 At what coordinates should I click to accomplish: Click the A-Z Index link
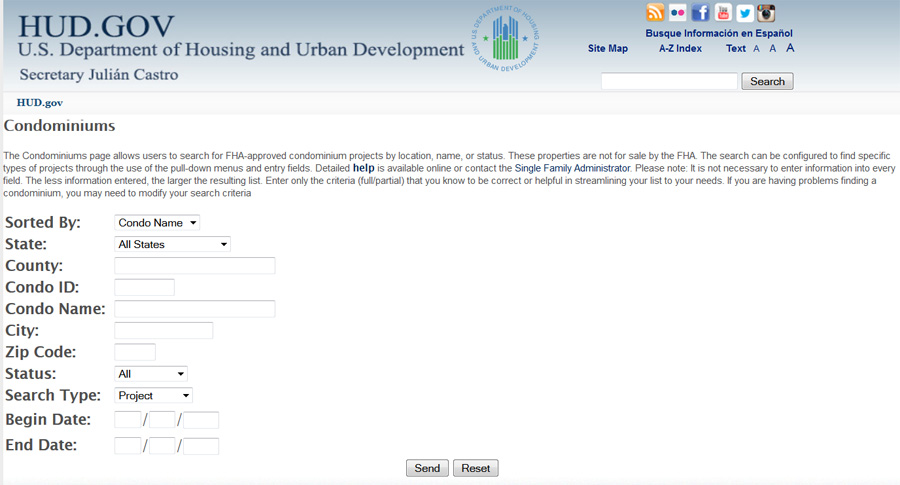(x=680, y=49)
